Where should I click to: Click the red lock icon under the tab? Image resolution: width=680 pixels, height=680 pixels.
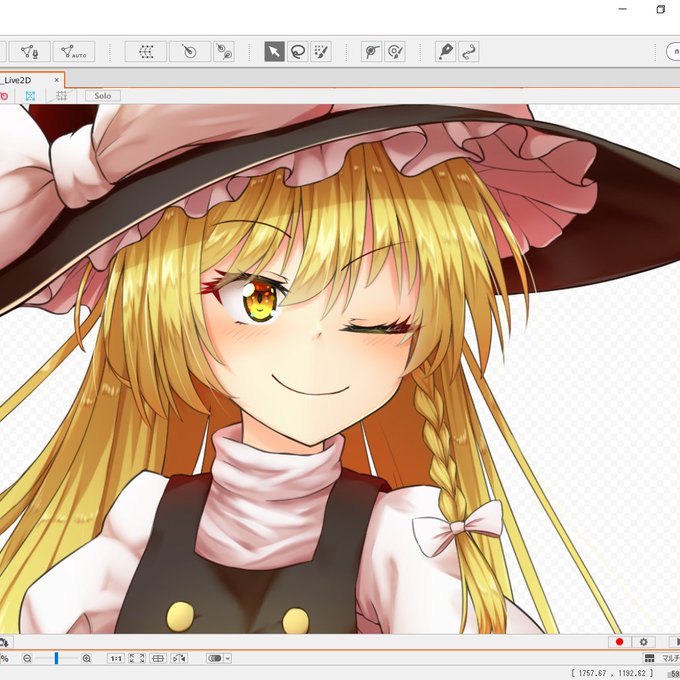click(x=4, y=96)
